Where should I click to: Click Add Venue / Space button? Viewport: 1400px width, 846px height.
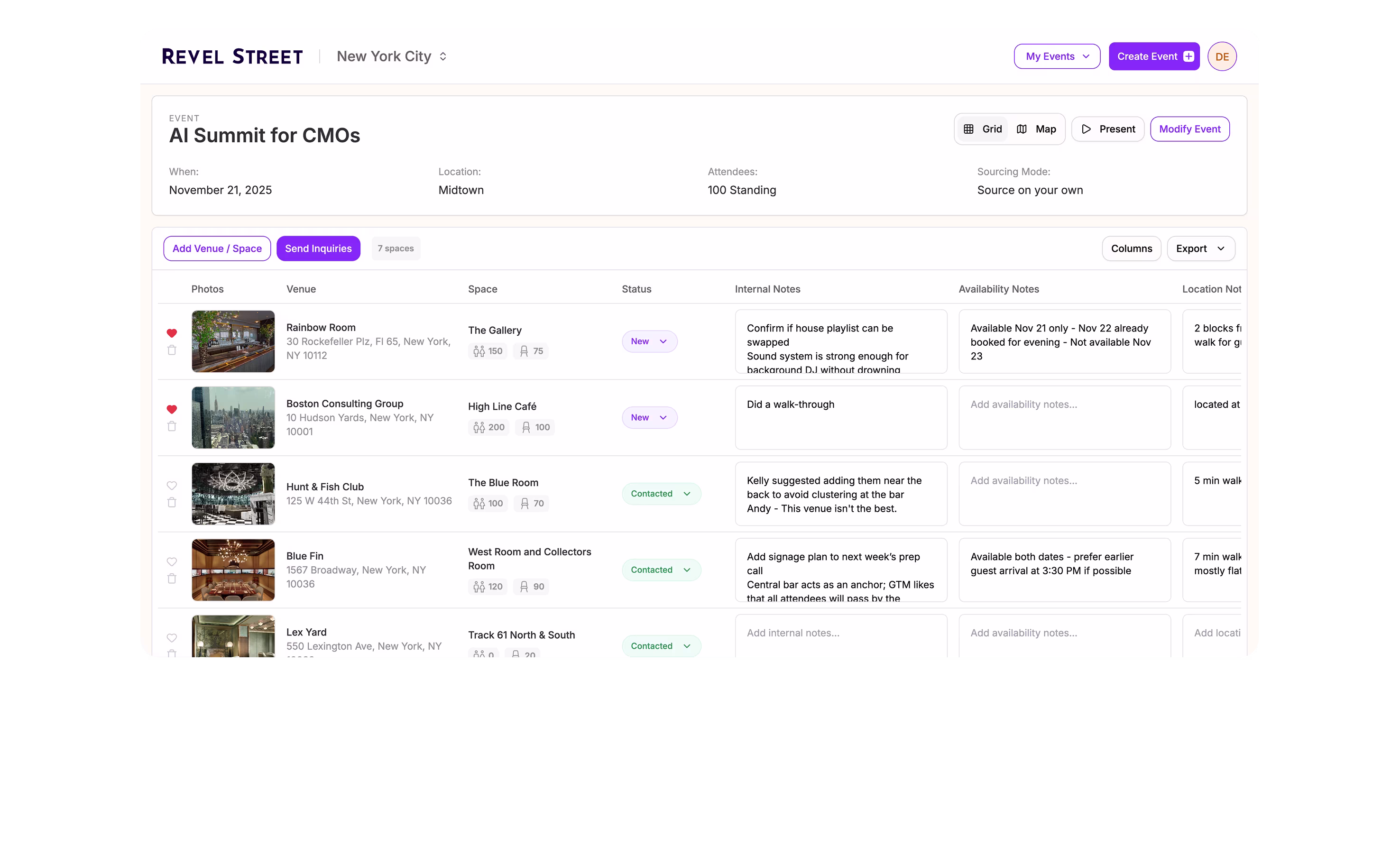[217, 248]
